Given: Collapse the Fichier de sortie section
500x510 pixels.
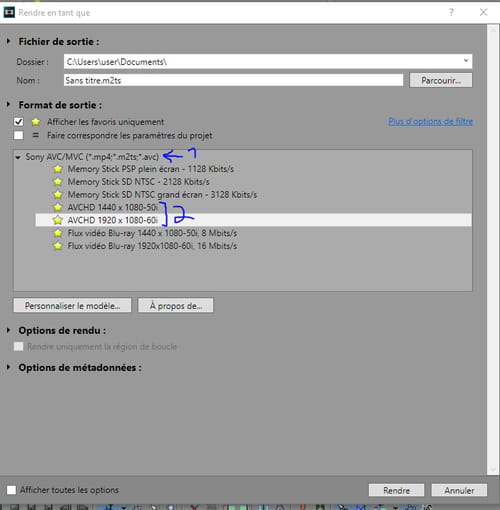Looking at the screenshot, I should tap(9, 41).
